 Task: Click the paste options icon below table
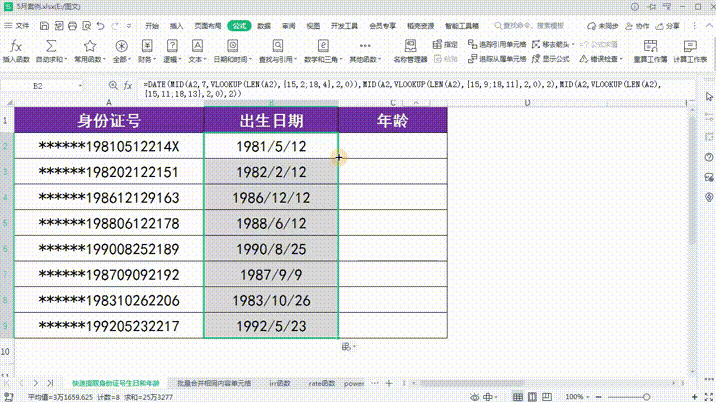(x=347, y=347)
